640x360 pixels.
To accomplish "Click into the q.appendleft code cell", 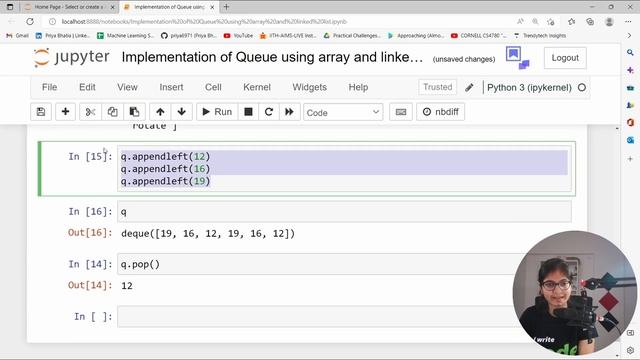I will 344,169.
